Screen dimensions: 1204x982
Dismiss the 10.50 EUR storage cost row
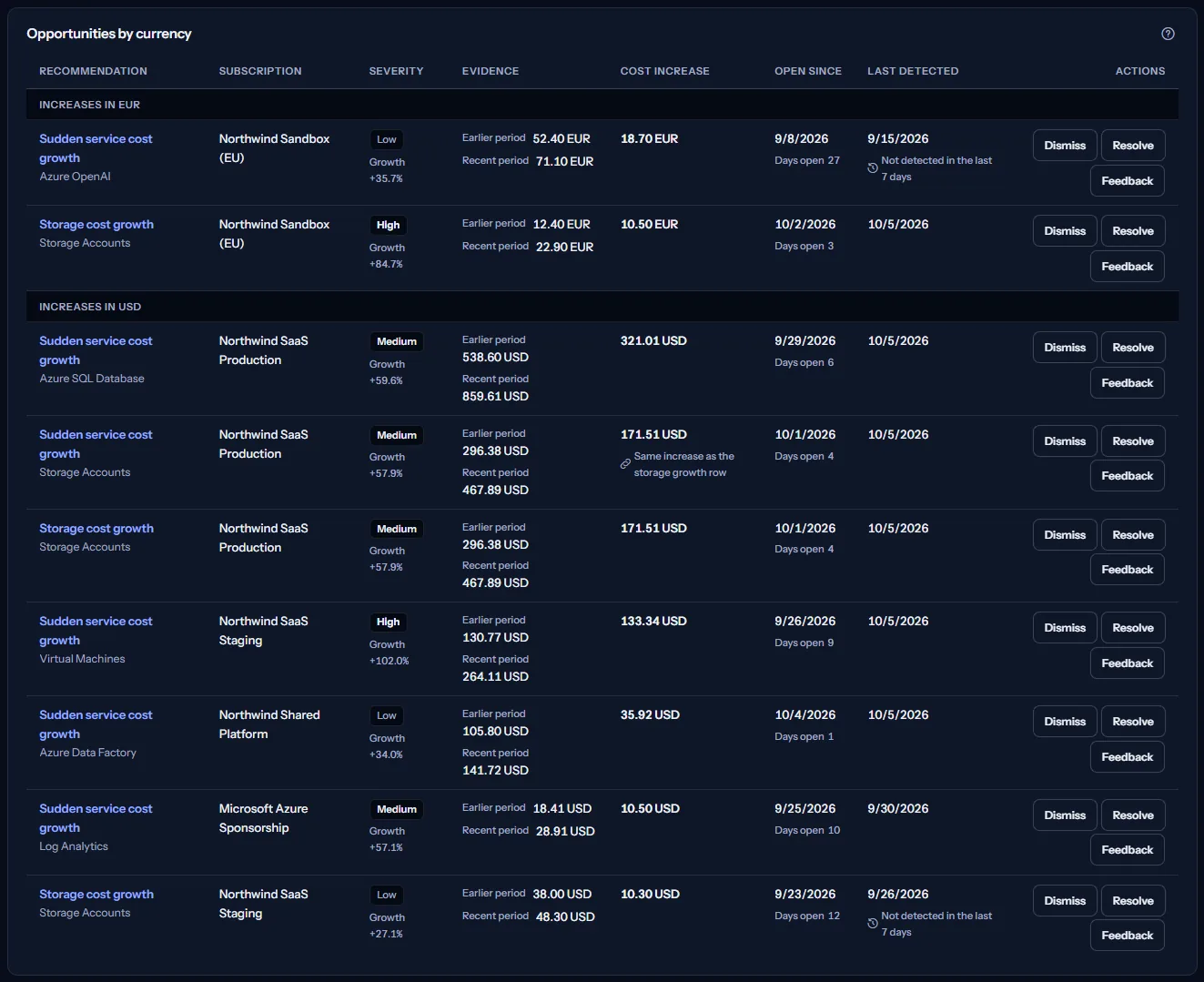click(x=1065, y=231)
